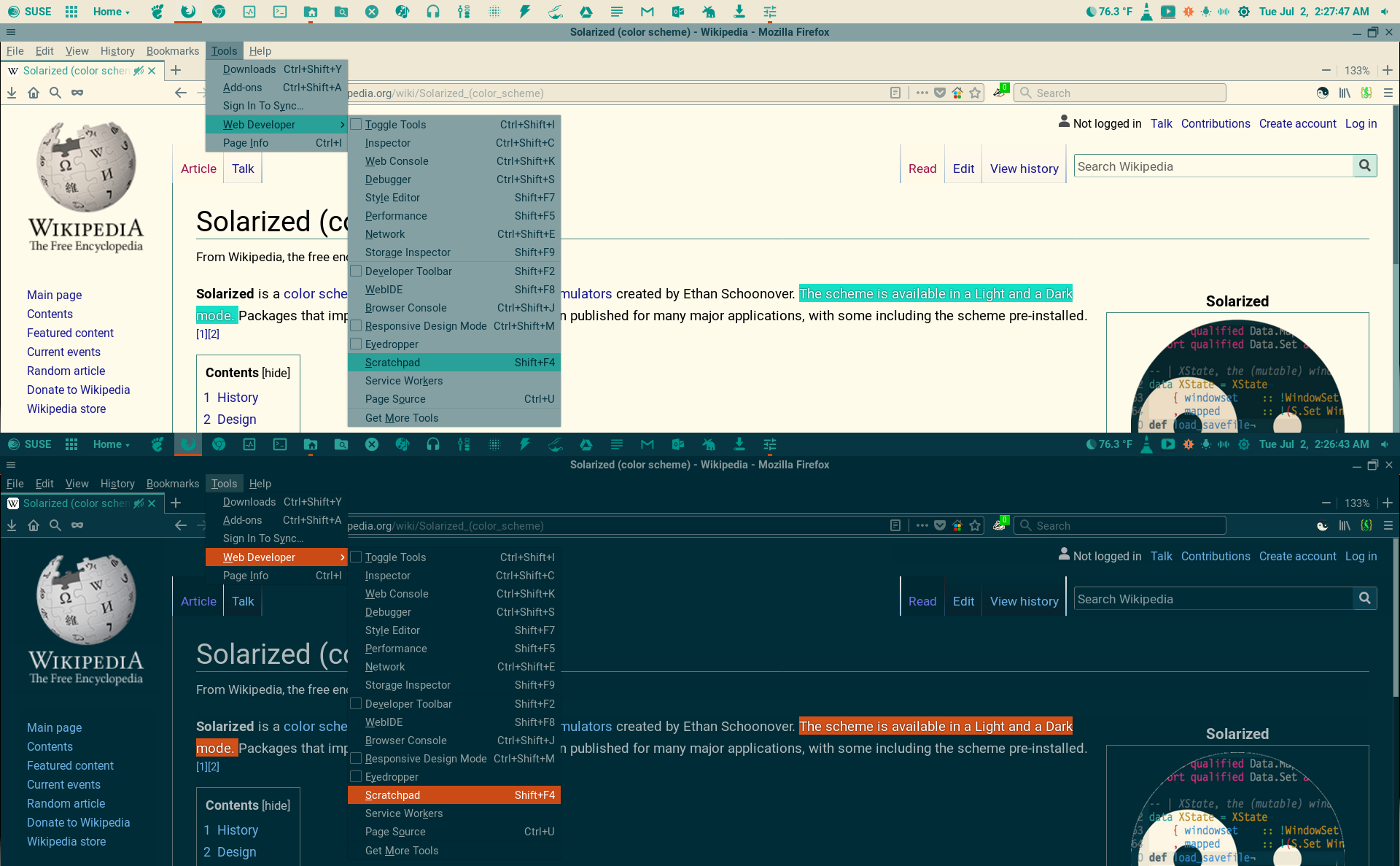1400x866 pixels.
Task: Choose Page Source in the light submenu
Action: click(454, 399)
